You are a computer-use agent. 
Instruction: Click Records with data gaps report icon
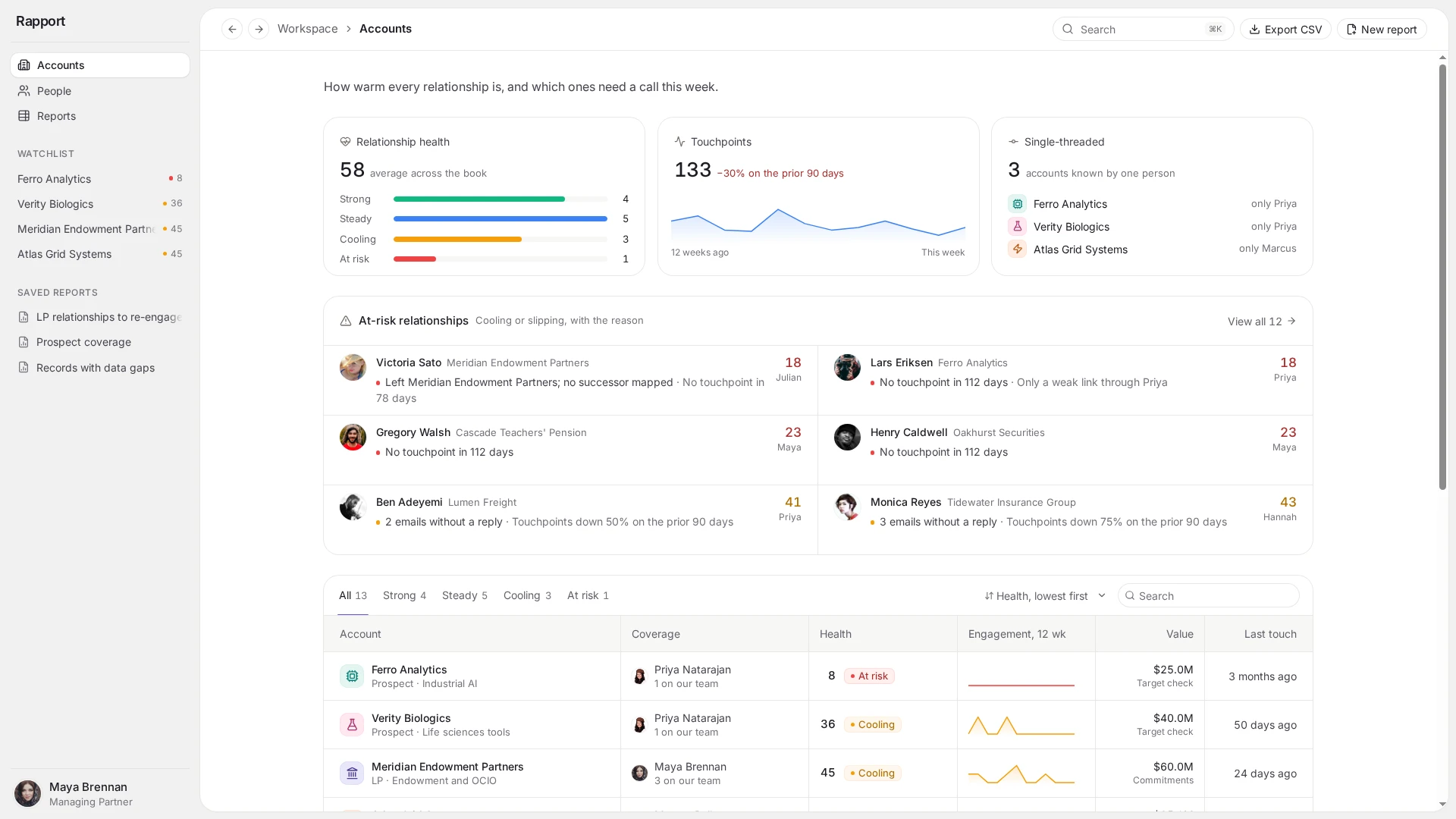click(24, 368)
